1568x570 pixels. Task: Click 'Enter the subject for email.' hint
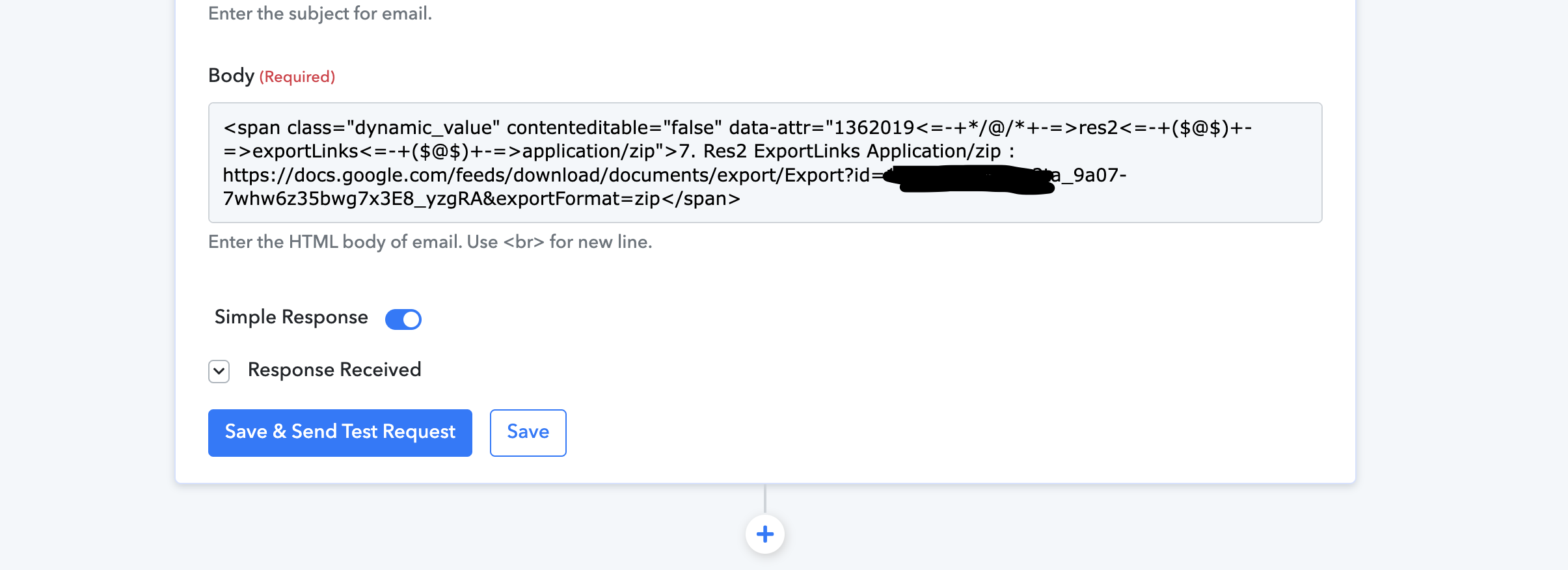point(320,13)
